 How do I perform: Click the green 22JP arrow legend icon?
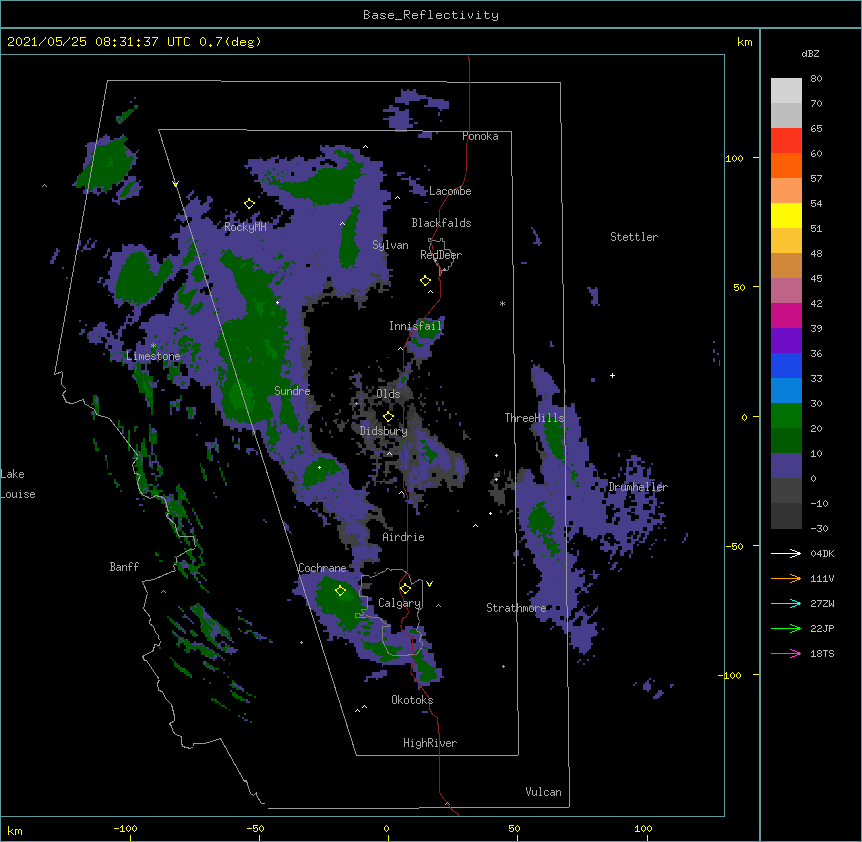(786, 628)
